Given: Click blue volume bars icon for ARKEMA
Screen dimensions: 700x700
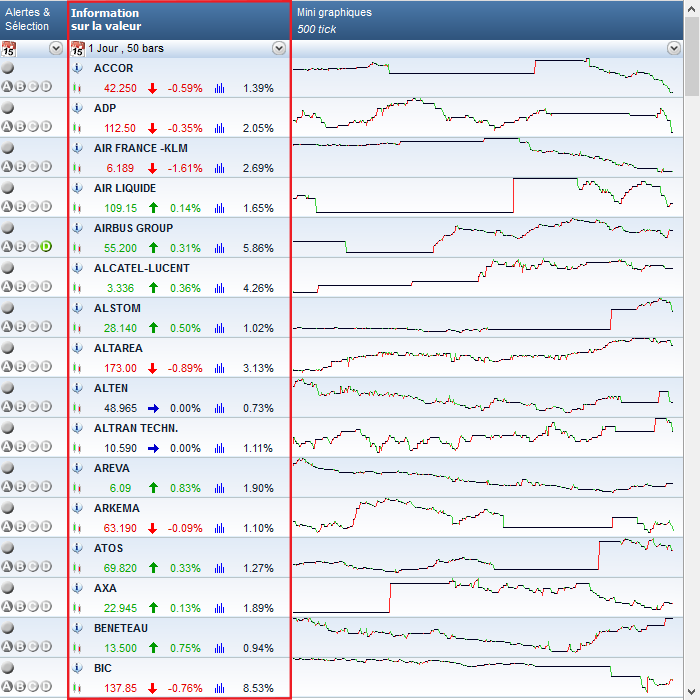Looking at the screenshot, I should pos(219,528).
